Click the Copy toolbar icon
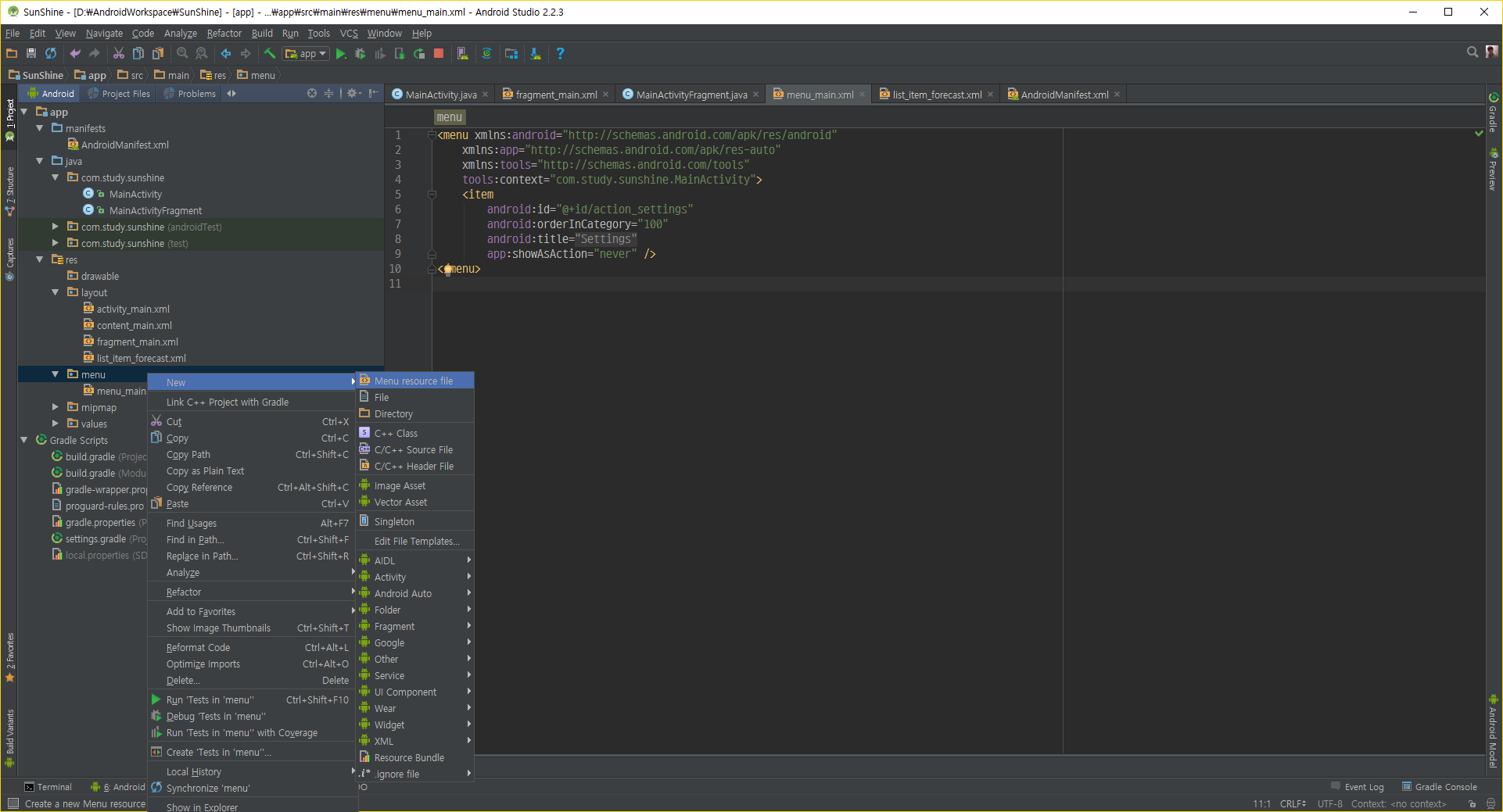1503x812 pixels. [x=138, y=53]
